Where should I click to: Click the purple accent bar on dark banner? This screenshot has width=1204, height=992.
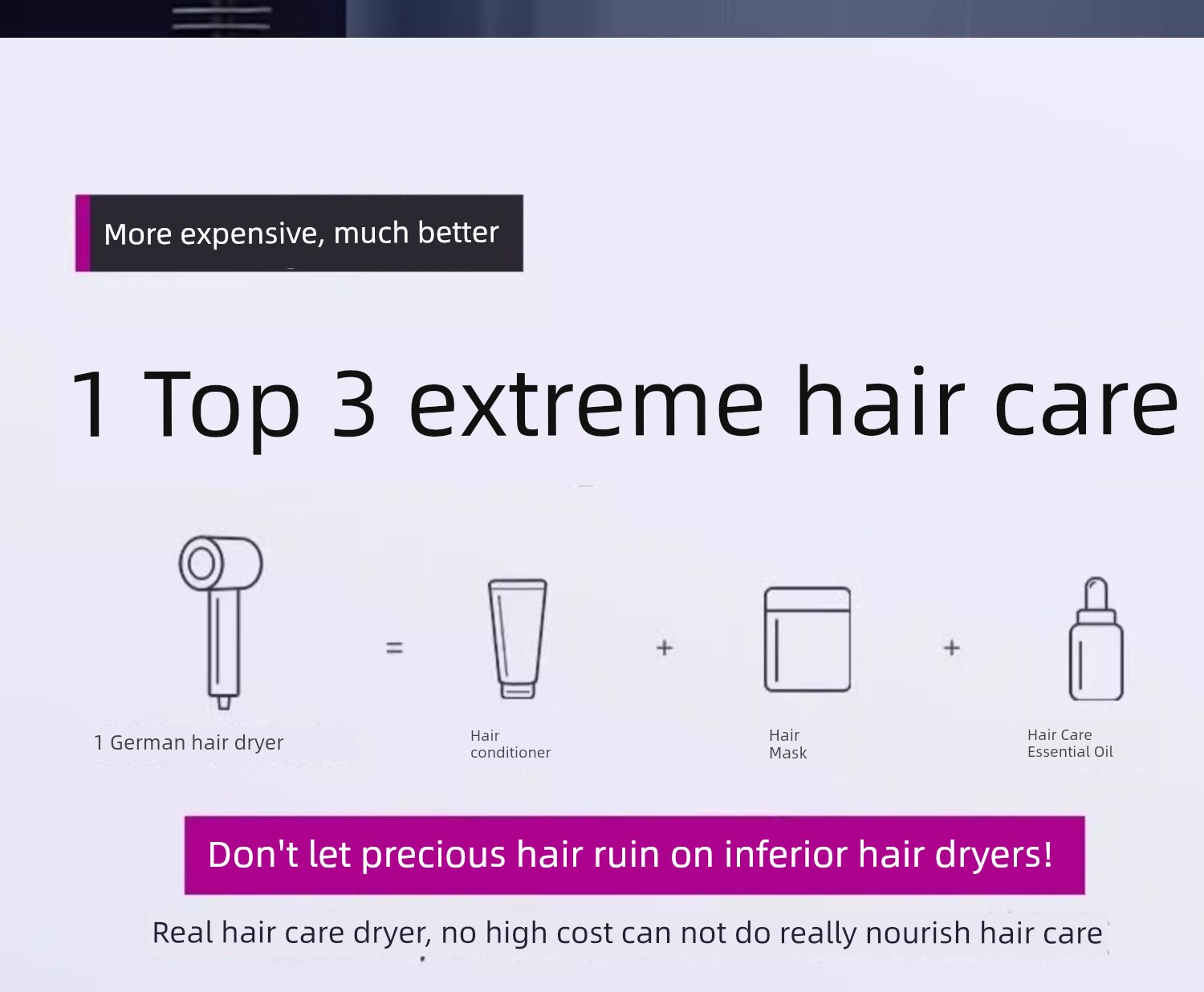pos(83,234)
